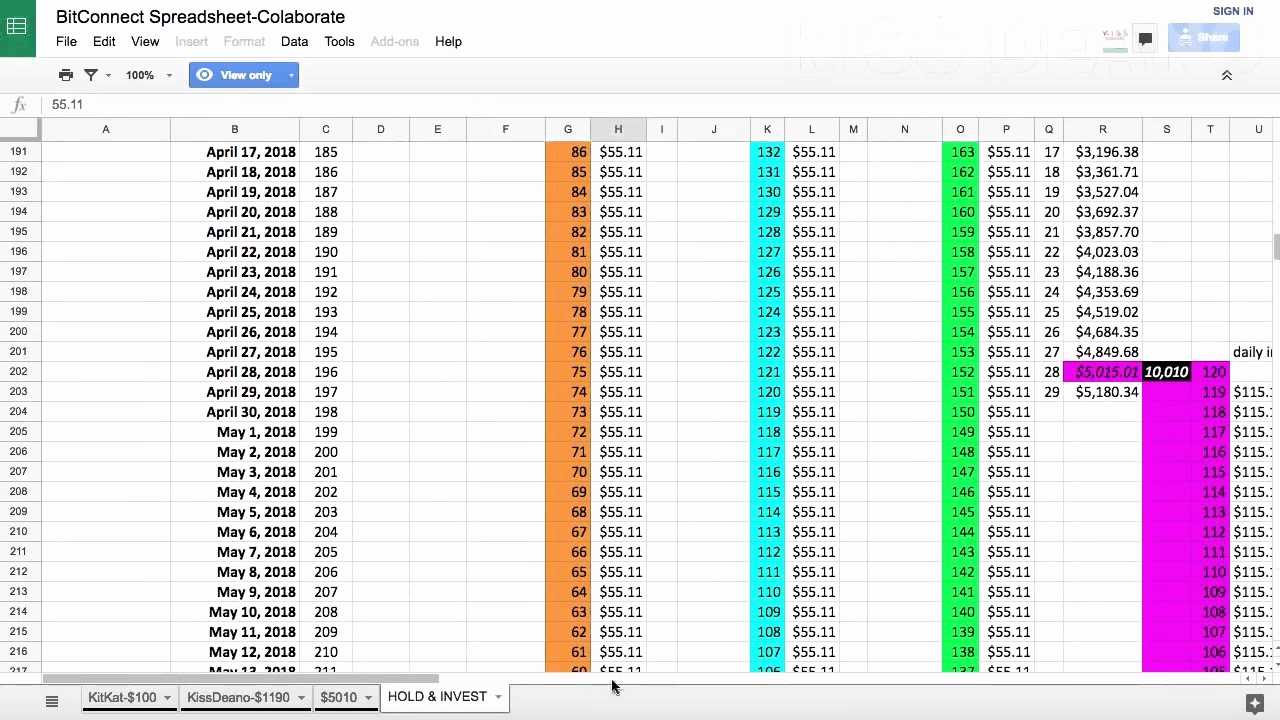The height and width of the screenshot is (720, 1280).
Task: Click orange cell 86 in column G
Action: click(x=568, y=152)
